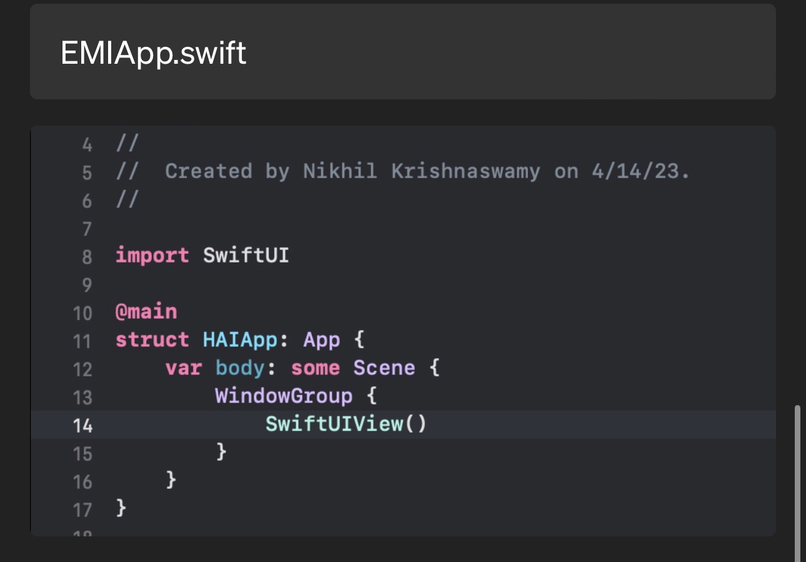This screenshot has width=806, height=562.
Task: Click closing brace on line 16
Action: click(x=171, y=480)
